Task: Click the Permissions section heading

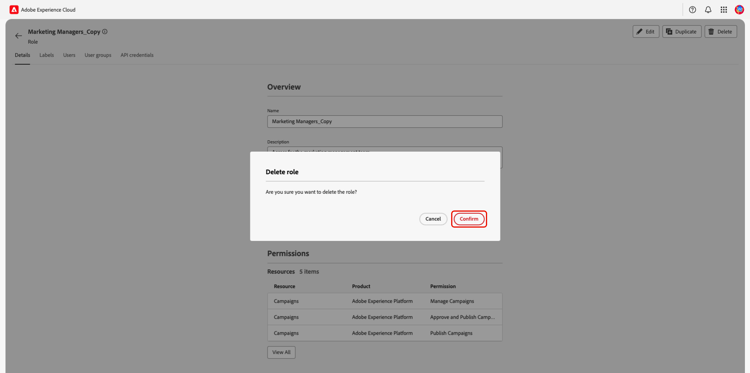Action: pyautogui.click(x=288, y=253)
